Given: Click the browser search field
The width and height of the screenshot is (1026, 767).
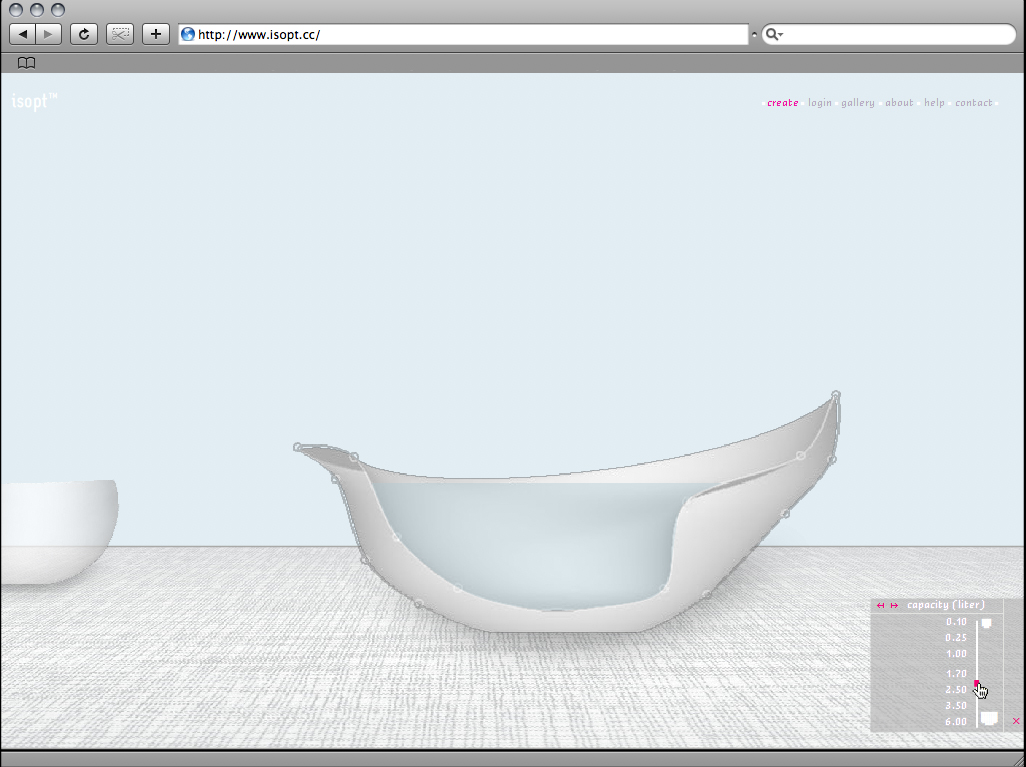Looking at the screenshot, I should [x=889, y=35].
